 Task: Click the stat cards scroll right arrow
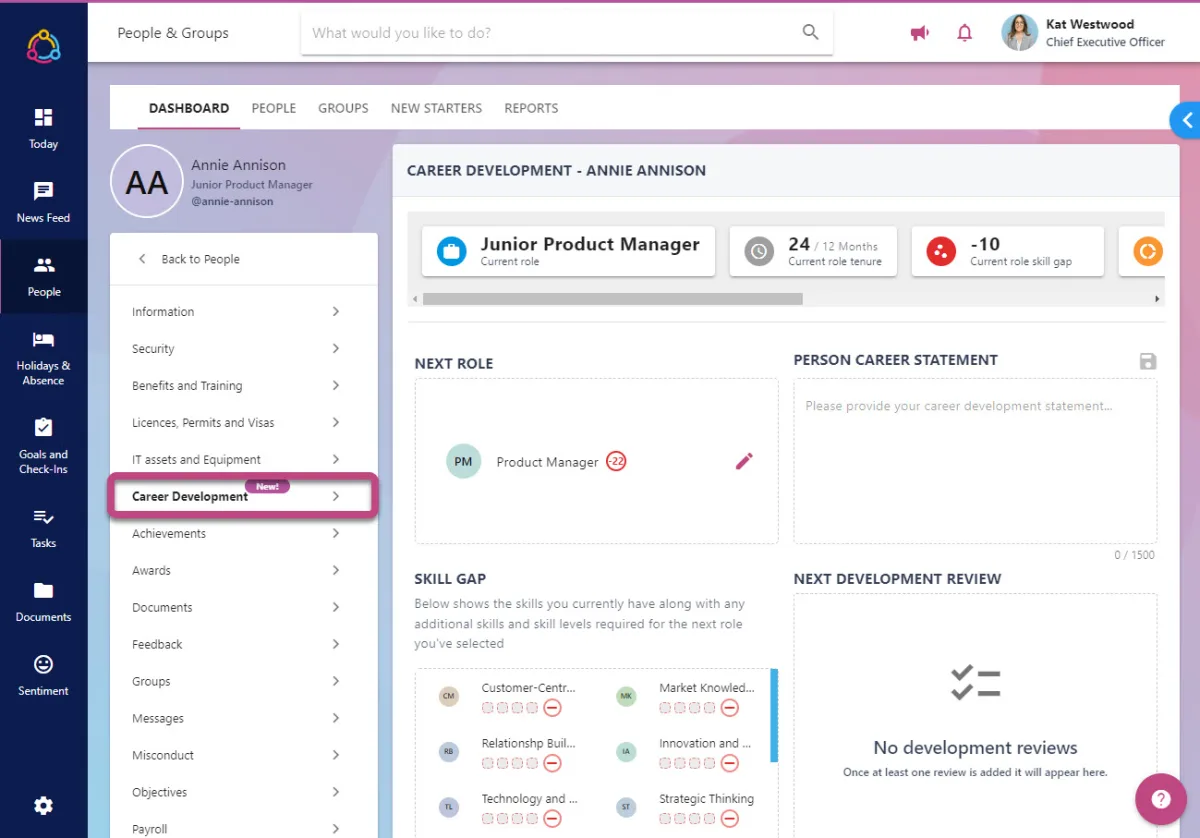[1158, 299]
